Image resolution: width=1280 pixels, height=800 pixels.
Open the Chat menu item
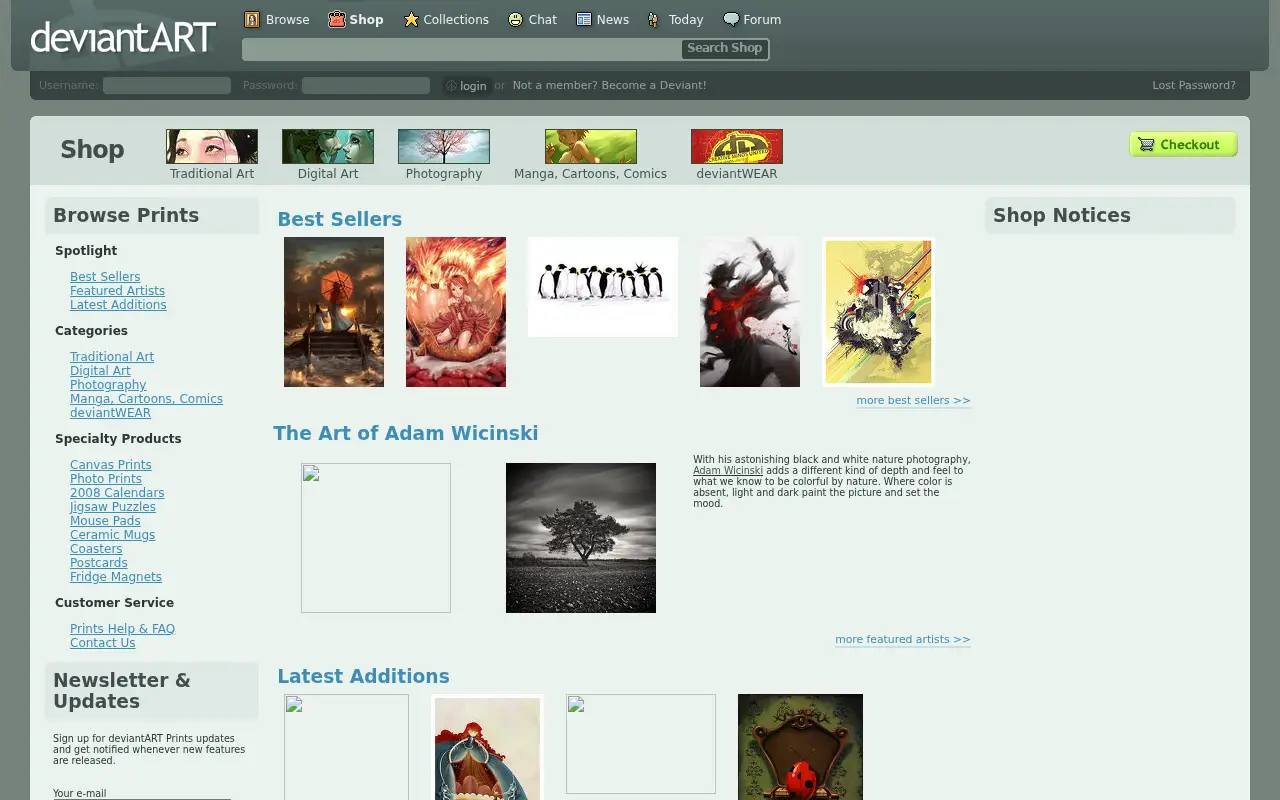tap(543, 19)
